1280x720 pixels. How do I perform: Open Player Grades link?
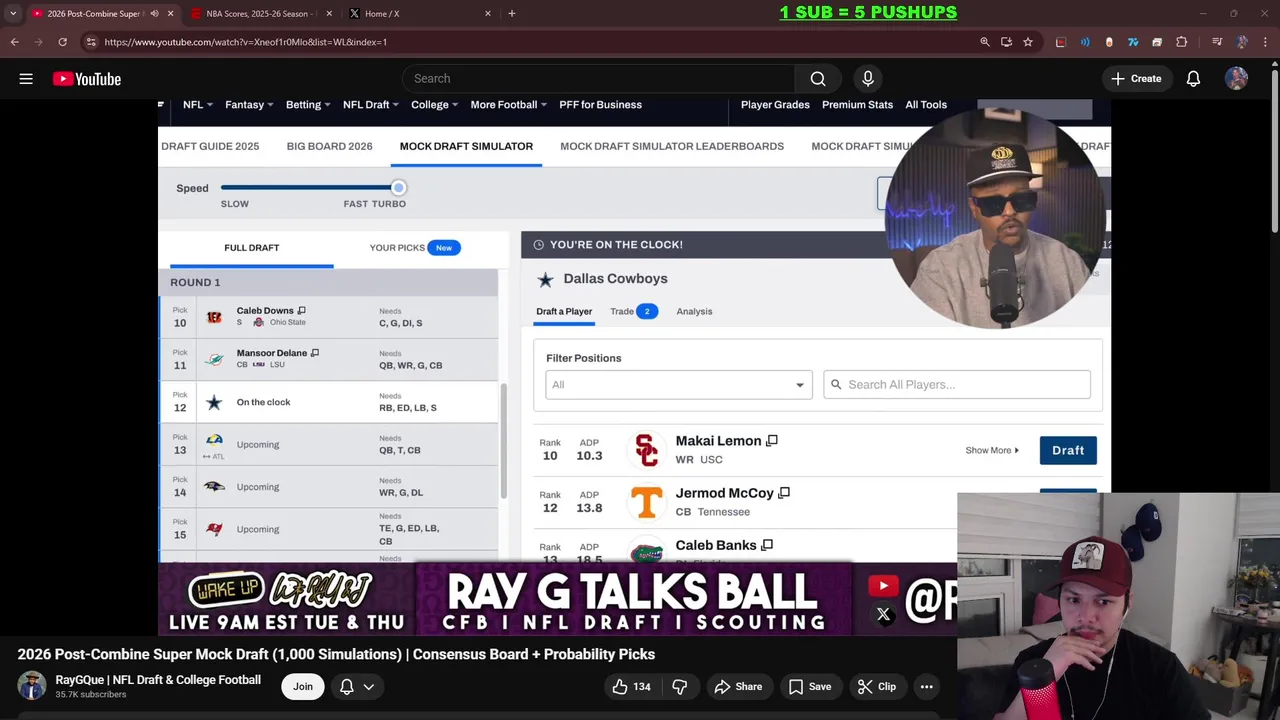[775, 105]
